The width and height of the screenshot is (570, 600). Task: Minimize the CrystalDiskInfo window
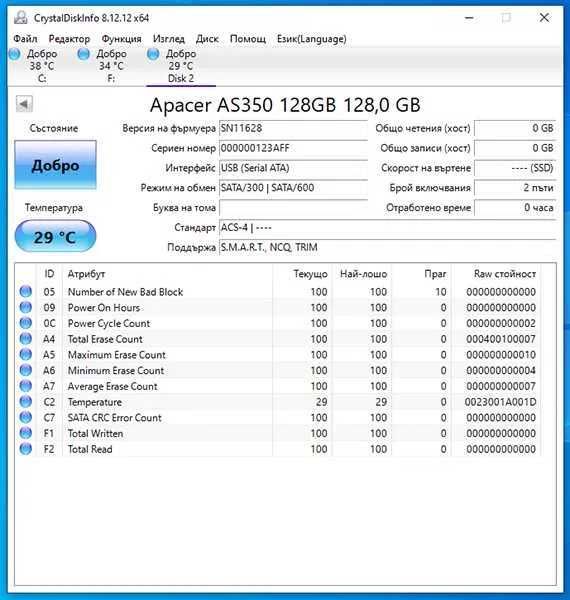click(469, 18)
